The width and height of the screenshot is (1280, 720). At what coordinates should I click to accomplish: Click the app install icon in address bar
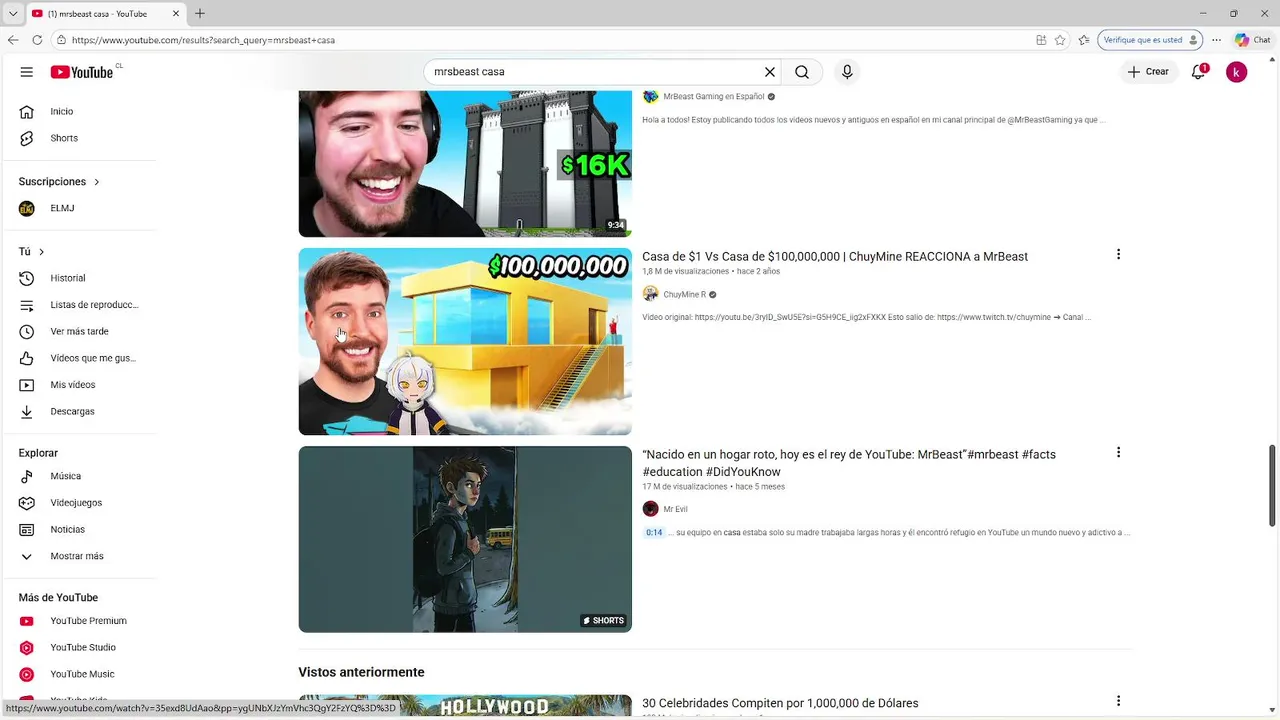point(1041,40)
